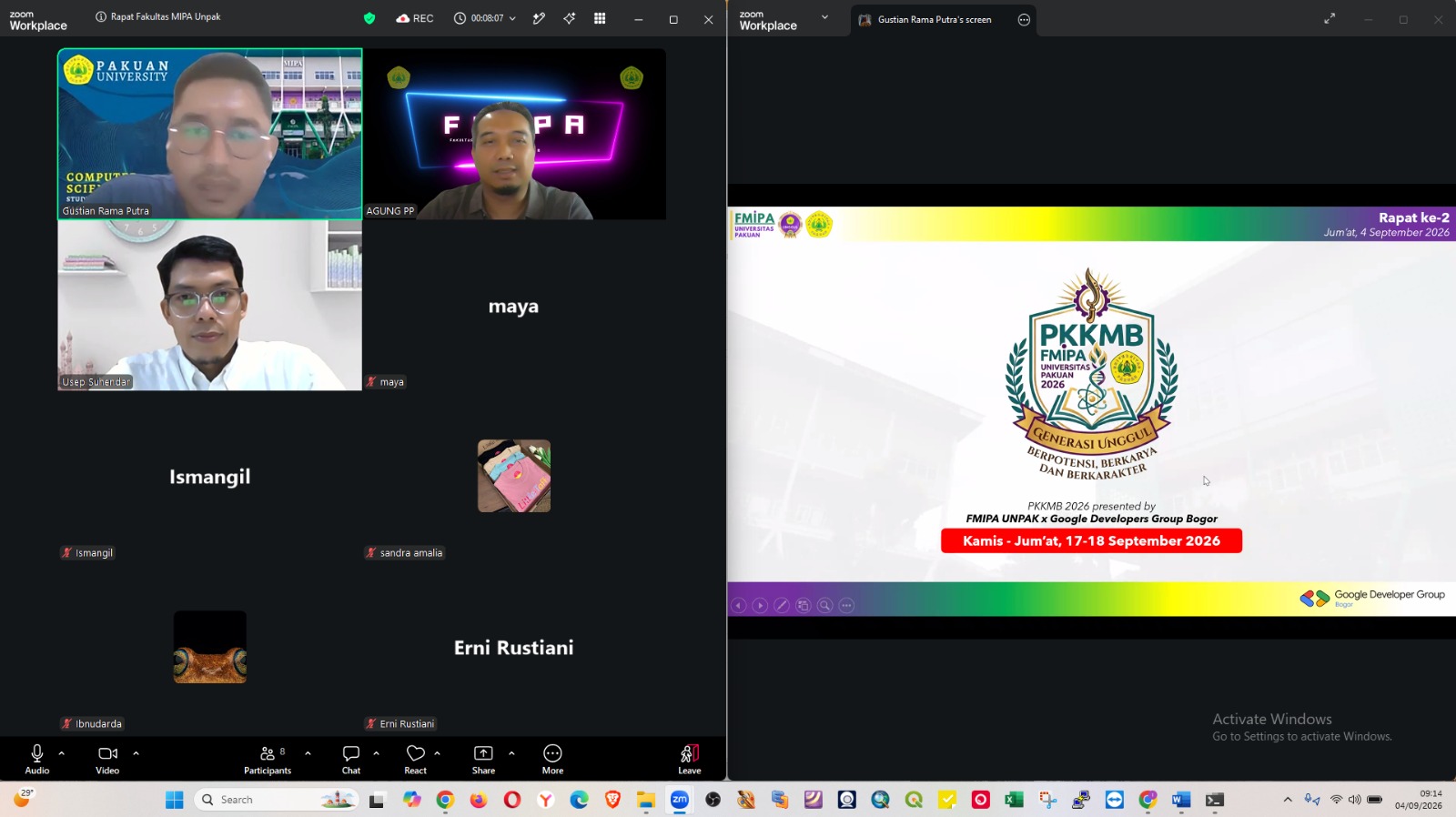Open Excel from the taskbar
Viewport: 1456px width, 817px height.
(x=1014, y=800)
